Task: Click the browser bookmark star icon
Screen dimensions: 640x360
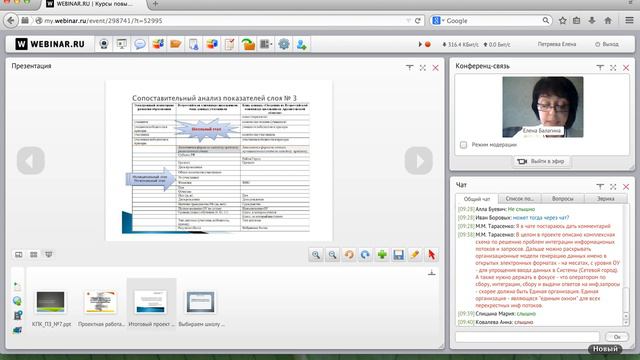Action: coord(562,20)
